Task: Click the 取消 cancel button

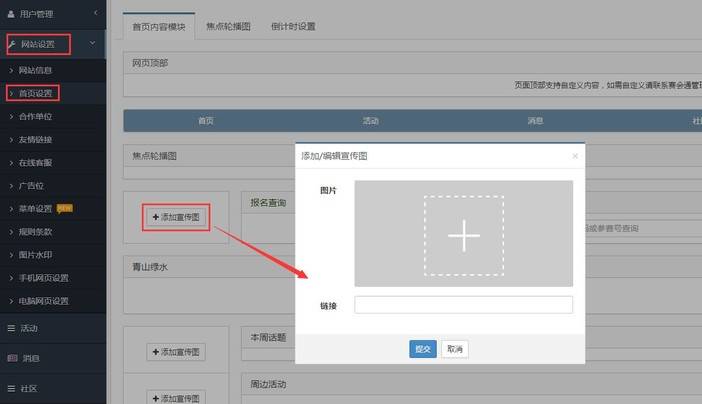Action: pos(454,349)
